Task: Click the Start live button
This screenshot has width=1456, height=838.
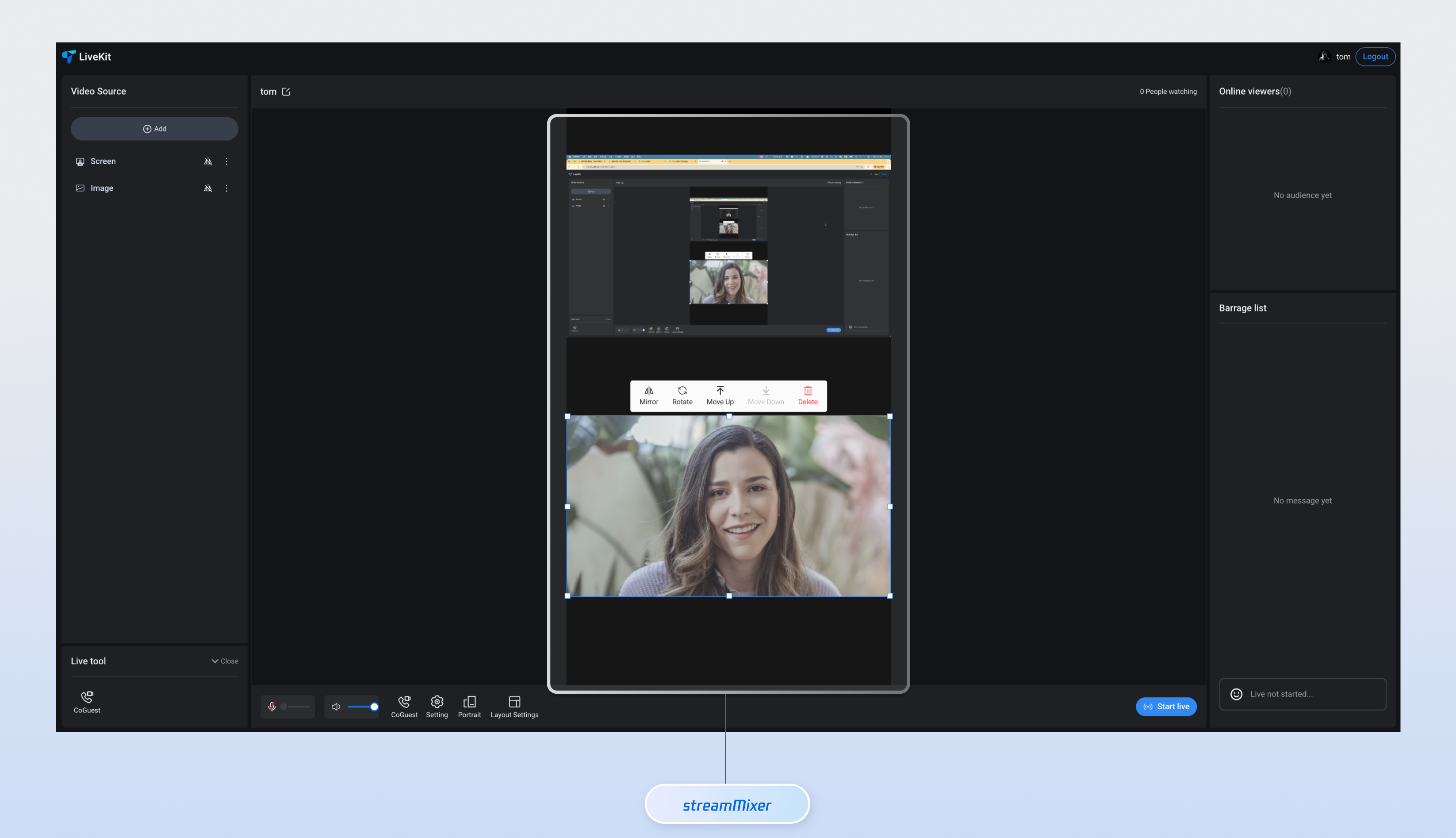Action: [1165, 706]
